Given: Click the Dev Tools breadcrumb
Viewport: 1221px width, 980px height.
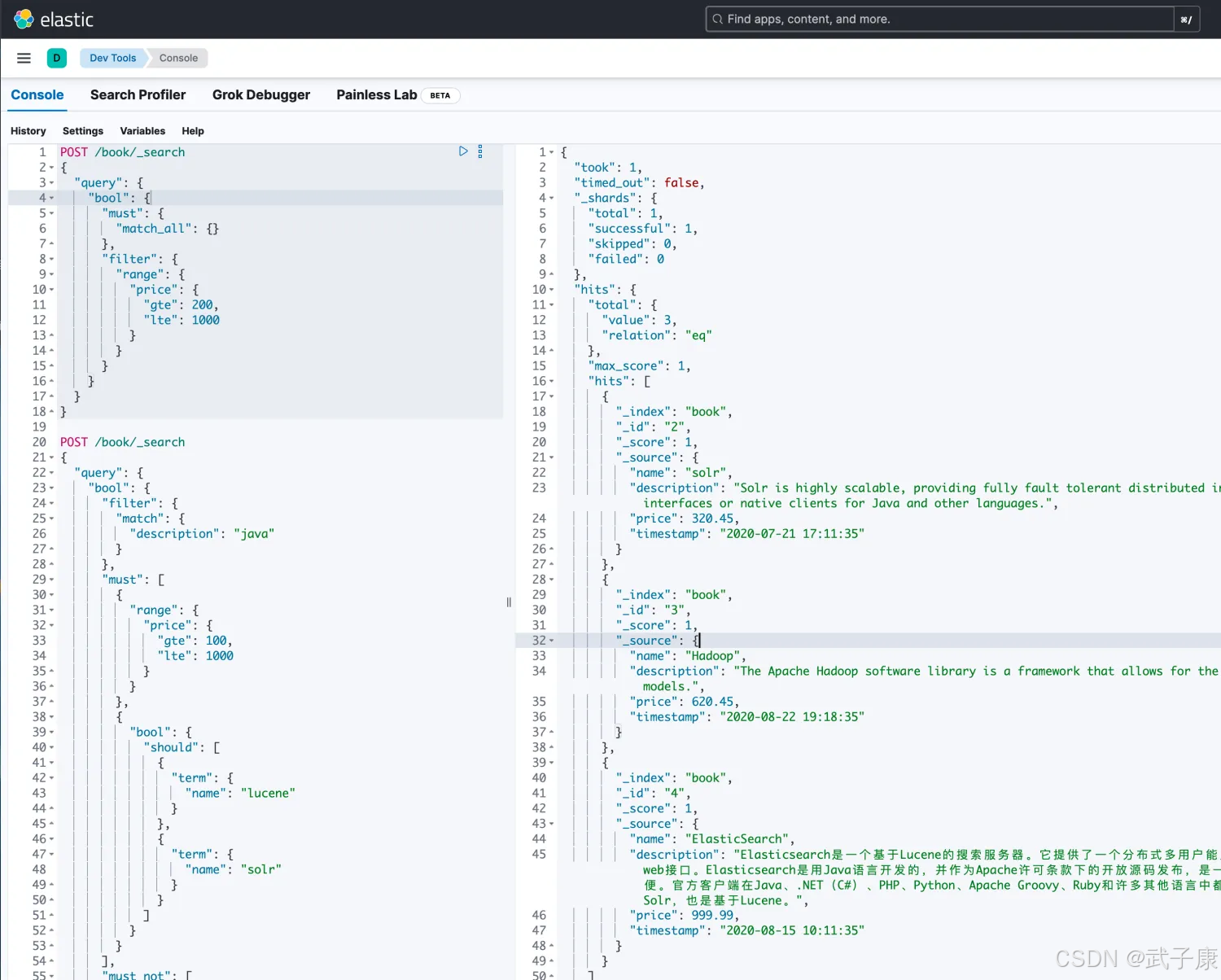Looking at the screenshot, I should click(x=112, y=58).
